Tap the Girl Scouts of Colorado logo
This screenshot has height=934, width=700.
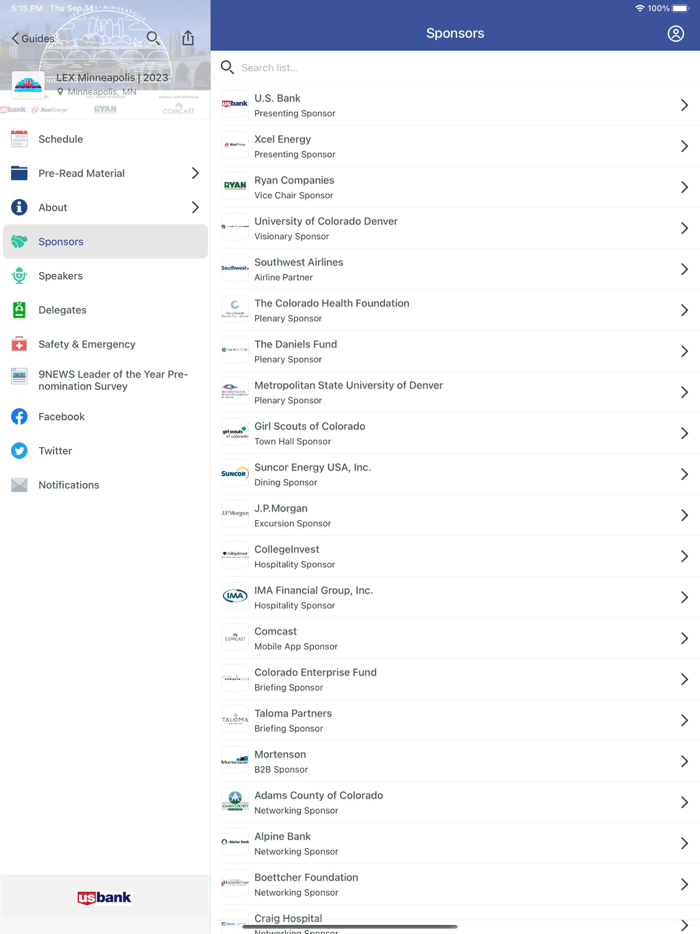coord(235,432)
